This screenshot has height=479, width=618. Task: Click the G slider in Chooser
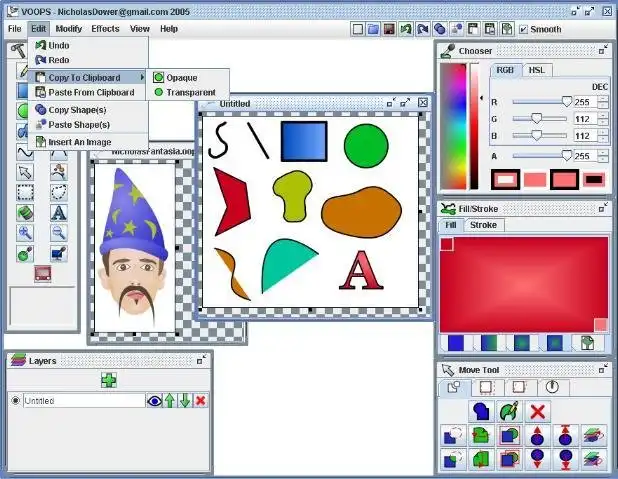coord(540,119)
